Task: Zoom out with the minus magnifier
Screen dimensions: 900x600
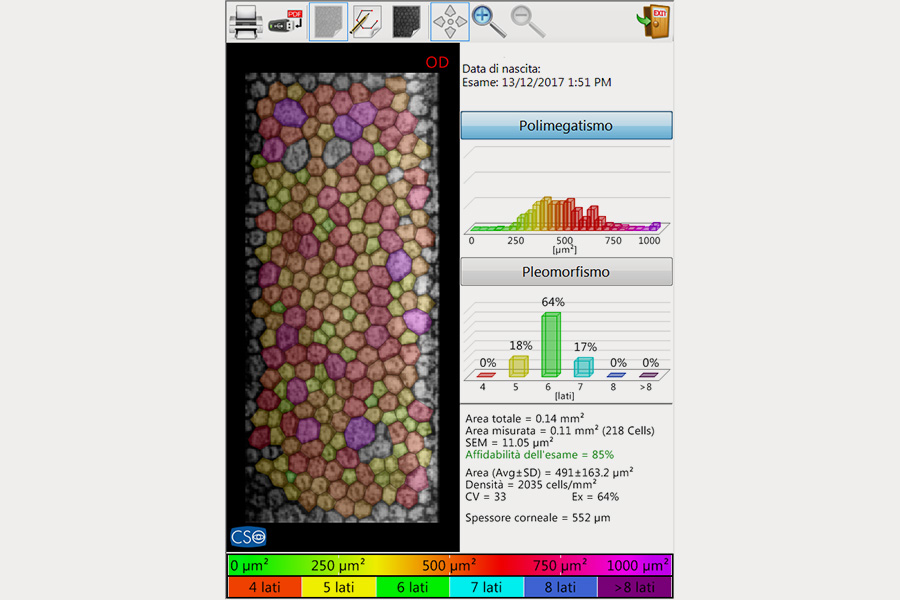Action: 528,22
